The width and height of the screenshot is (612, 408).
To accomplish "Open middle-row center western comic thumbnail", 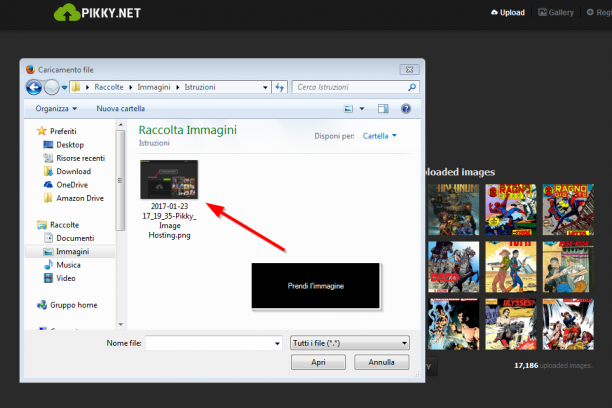I will click(511, 267).
